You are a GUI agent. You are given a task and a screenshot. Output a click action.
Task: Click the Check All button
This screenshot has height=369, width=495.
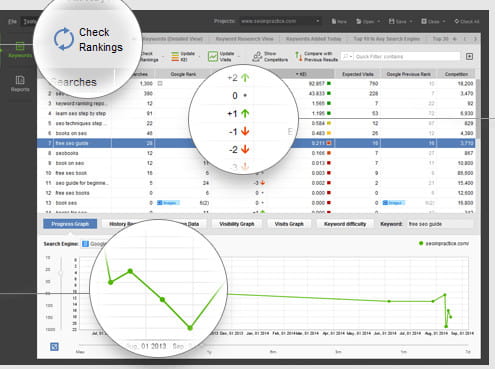pos(467,21)
